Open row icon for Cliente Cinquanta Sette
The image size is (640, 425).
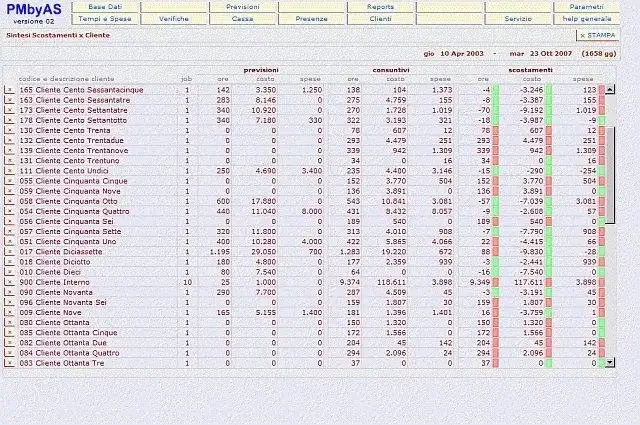pyautogui.click(x=9, y=231)
